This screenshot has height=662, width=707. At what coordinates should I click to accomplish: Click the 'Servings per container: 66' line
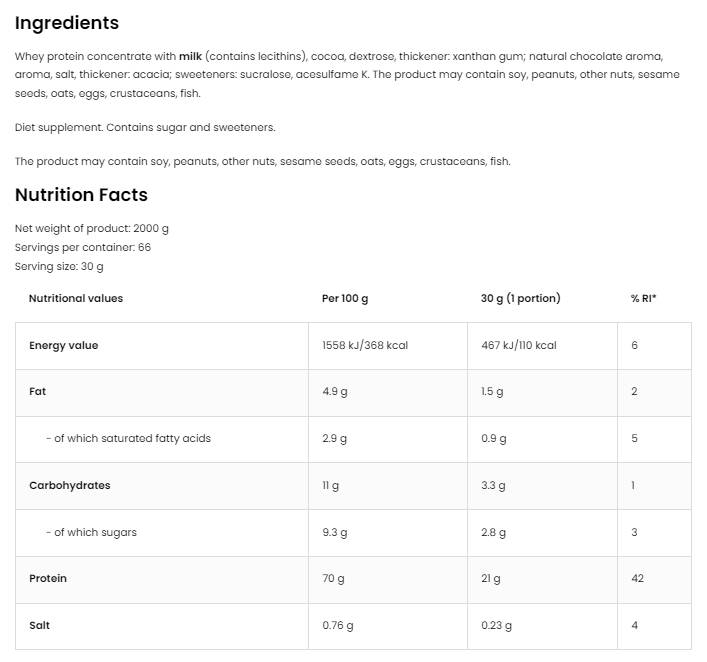pyautogui.click(x=83, y=247)
